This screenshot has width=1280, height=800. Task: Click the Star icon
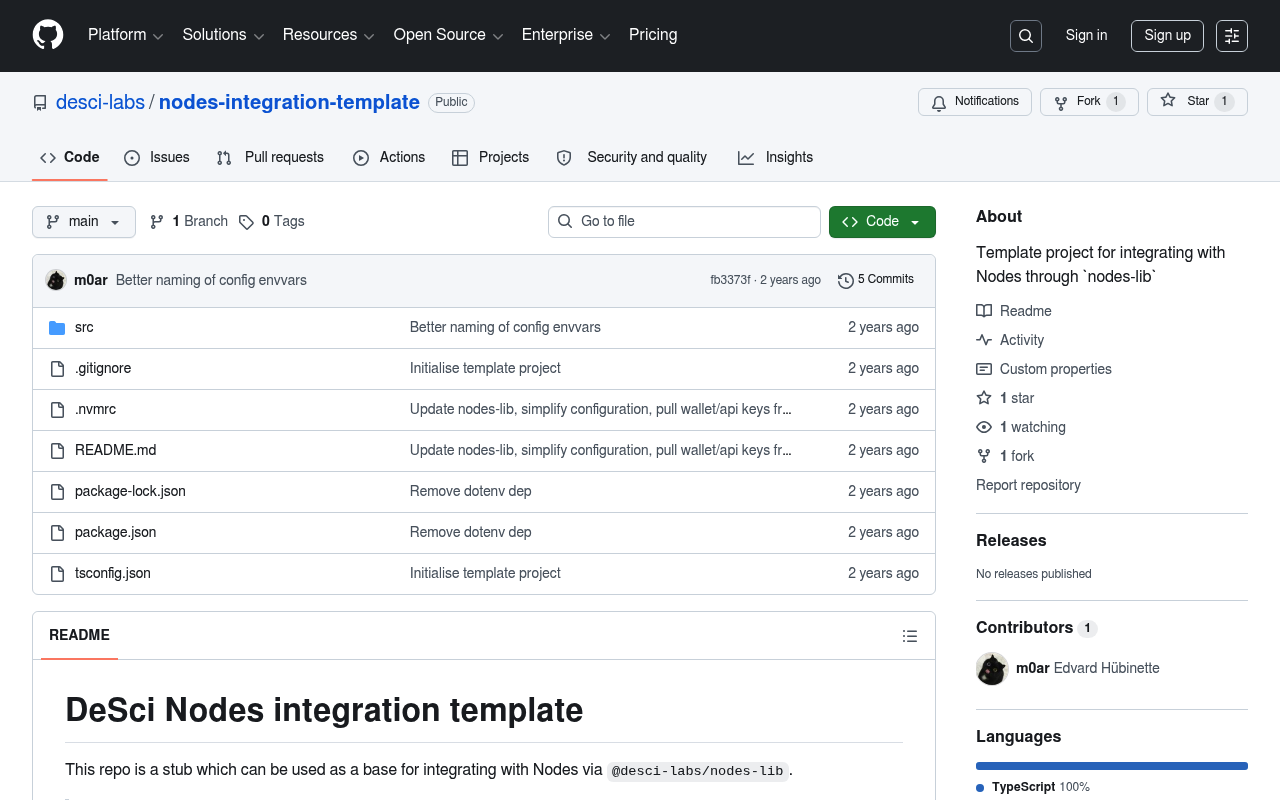(x=1168, y=101)
